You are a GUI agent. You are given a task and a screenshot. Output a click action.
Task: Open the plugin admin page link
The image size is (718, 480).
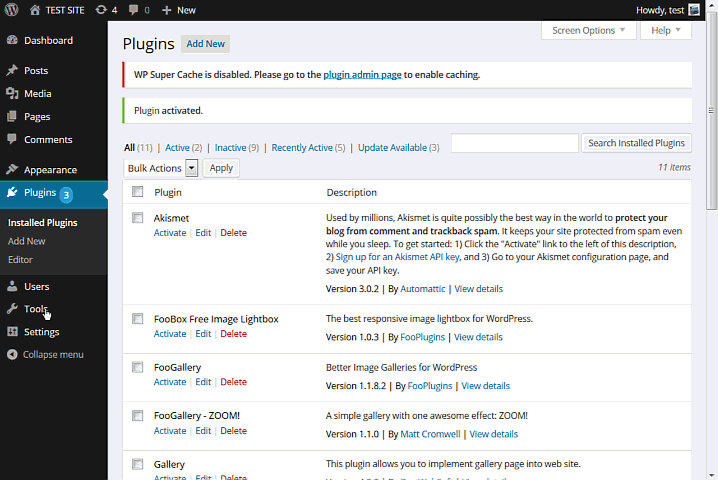tap(362, 75)
